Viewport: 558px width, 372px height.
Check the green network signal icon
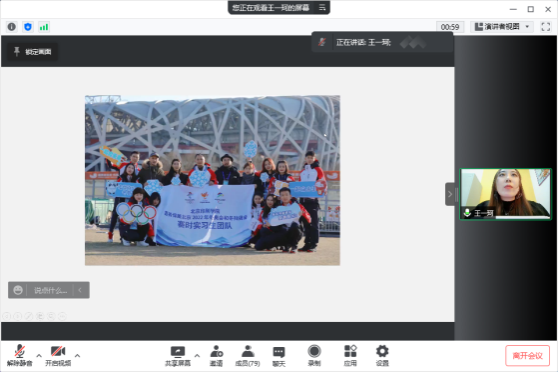pos(44,27)
